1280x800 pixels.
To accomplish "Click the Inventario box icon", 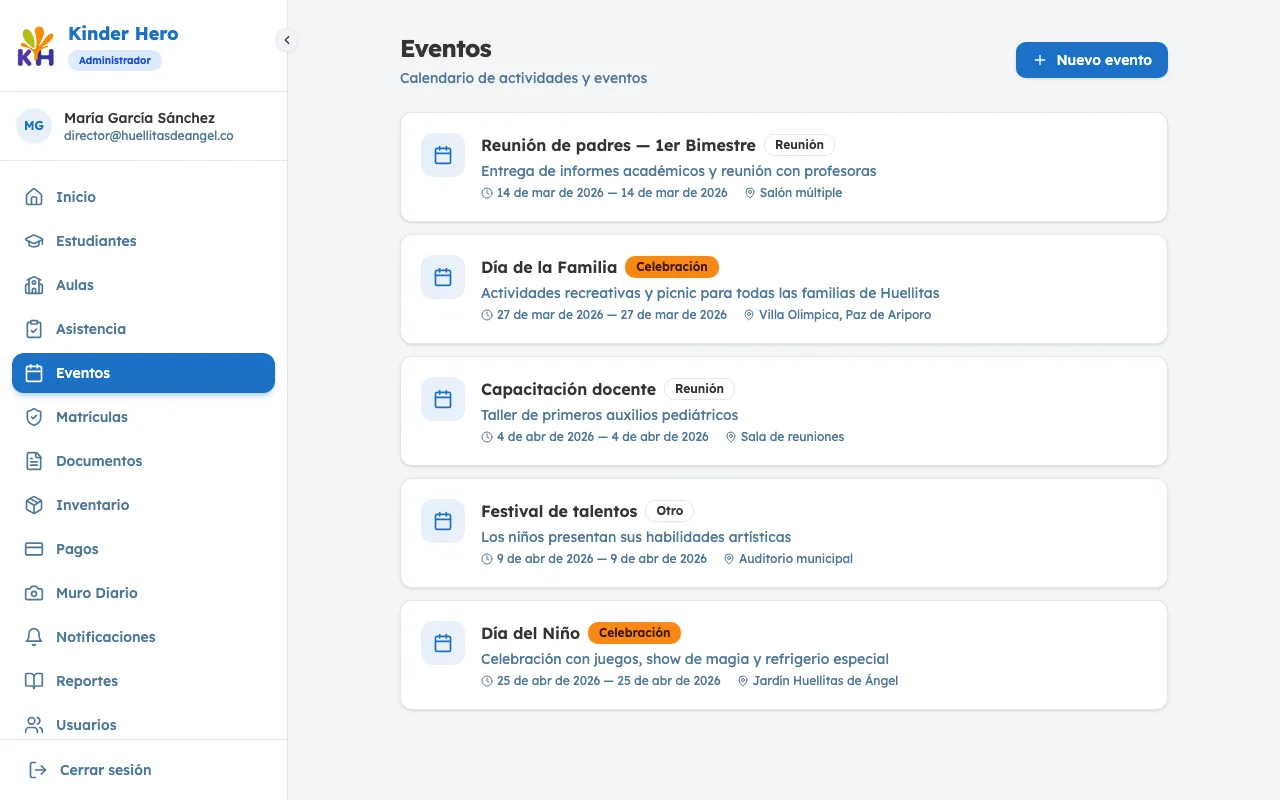I will pos(33,505).
